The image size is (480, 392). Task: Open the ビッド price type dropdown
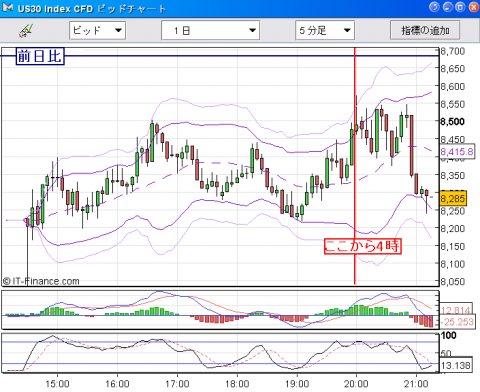(97, 30)
